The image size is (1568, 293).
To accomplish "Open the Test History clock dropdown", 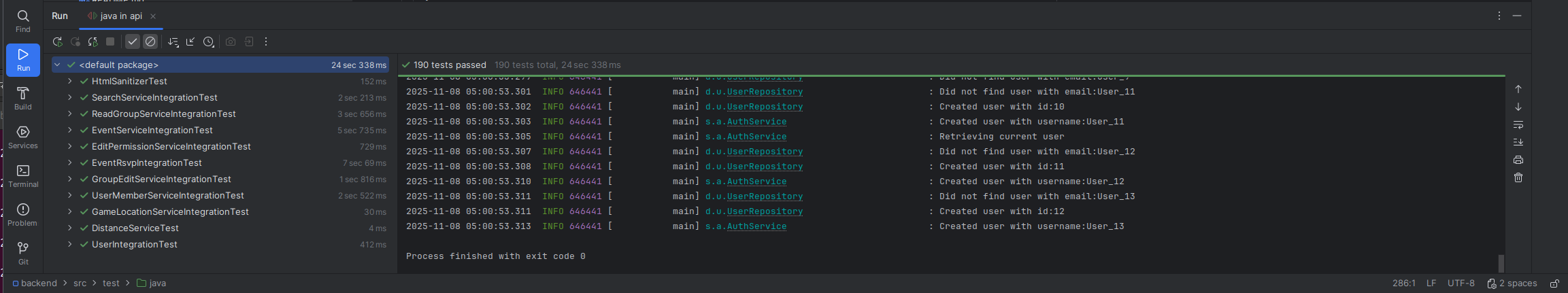I will [209, 42].
